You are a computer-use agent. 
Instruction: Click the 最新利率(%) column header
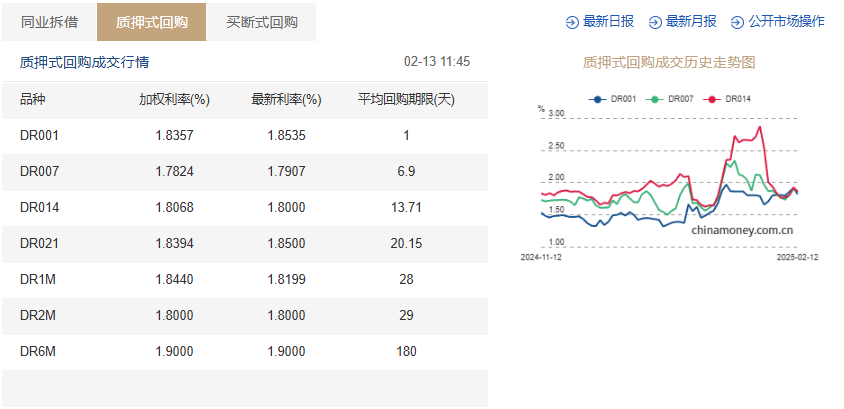(286, 99)
